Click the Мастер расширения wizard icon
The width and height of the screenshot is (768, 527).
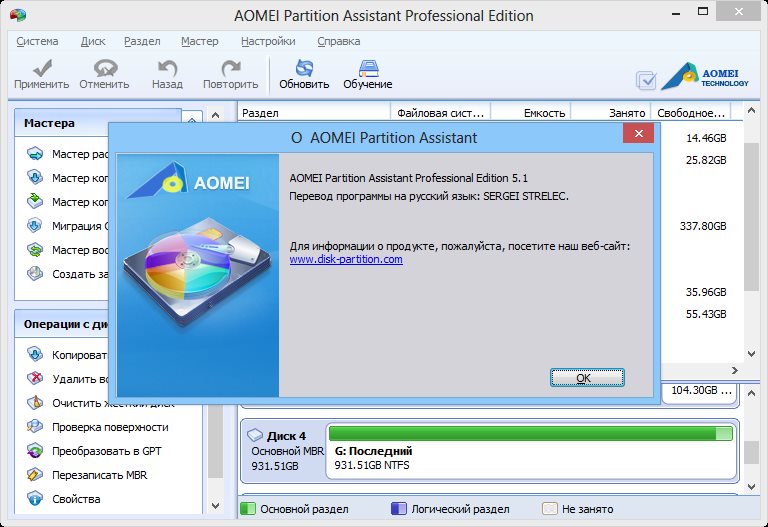pos(35,154)
